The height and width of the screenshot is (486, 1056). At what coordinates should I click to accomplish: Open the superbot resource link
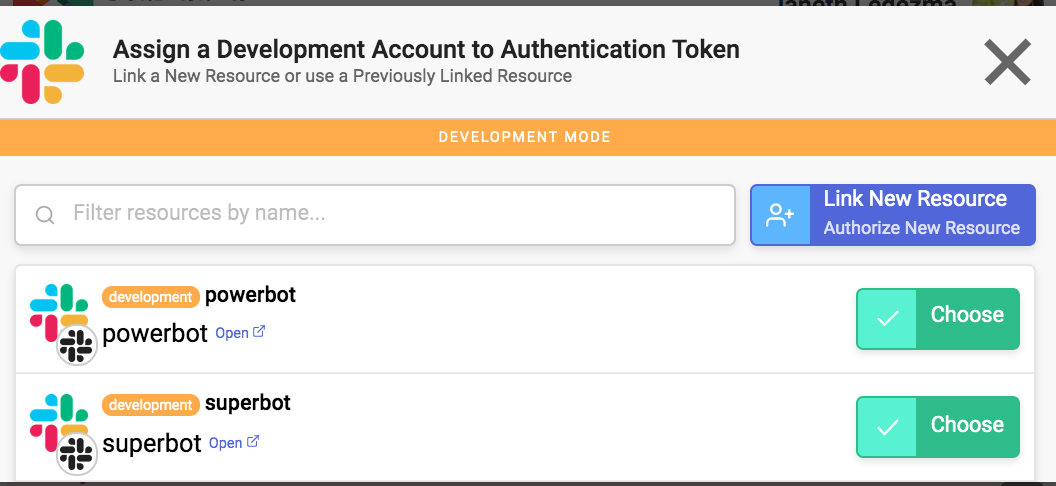click(x=225, y=443)
